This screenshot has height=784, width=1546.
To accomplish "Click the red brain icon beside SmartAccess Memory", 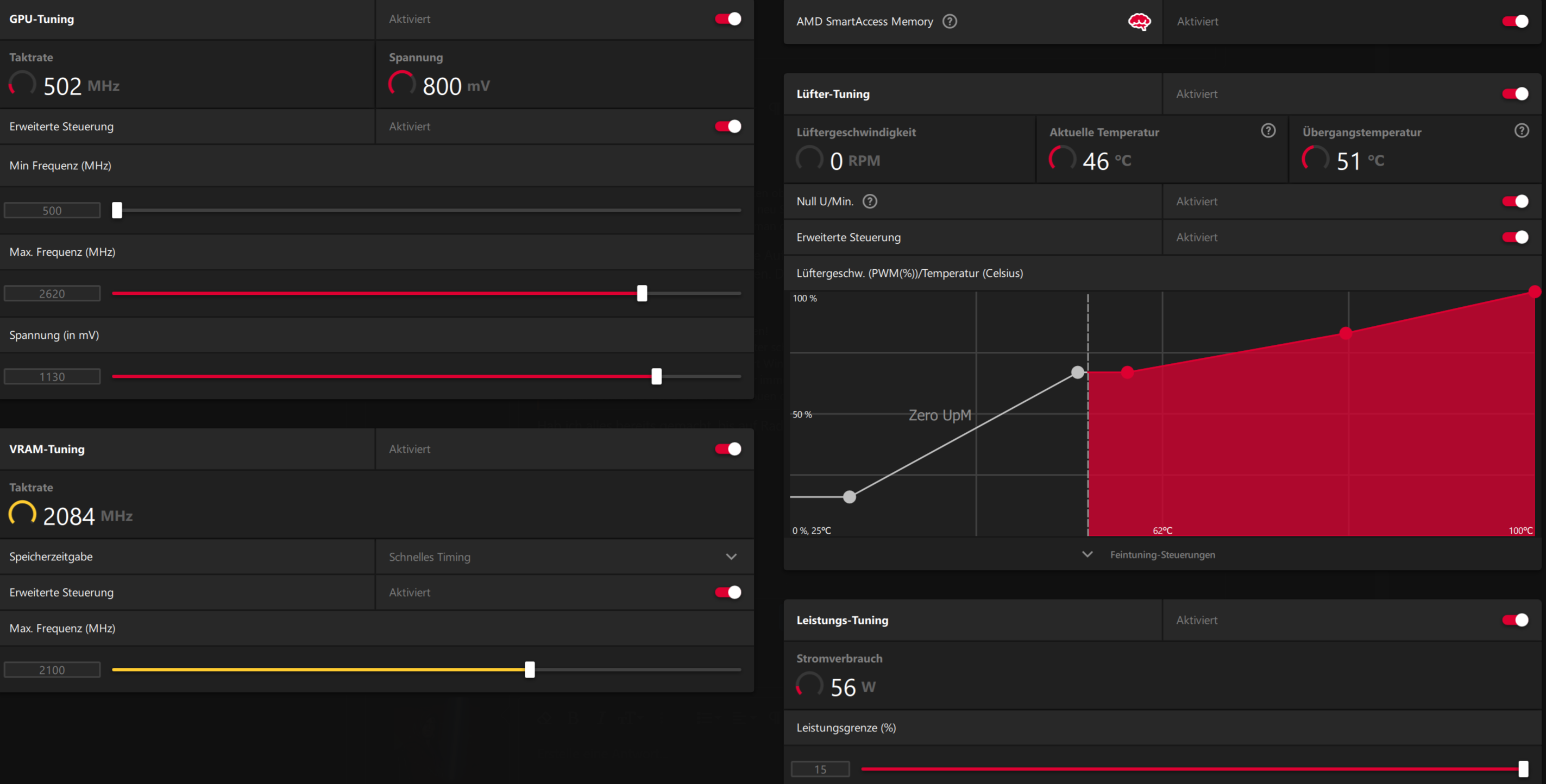I will pyautogui.click(x=1139, y=22).
